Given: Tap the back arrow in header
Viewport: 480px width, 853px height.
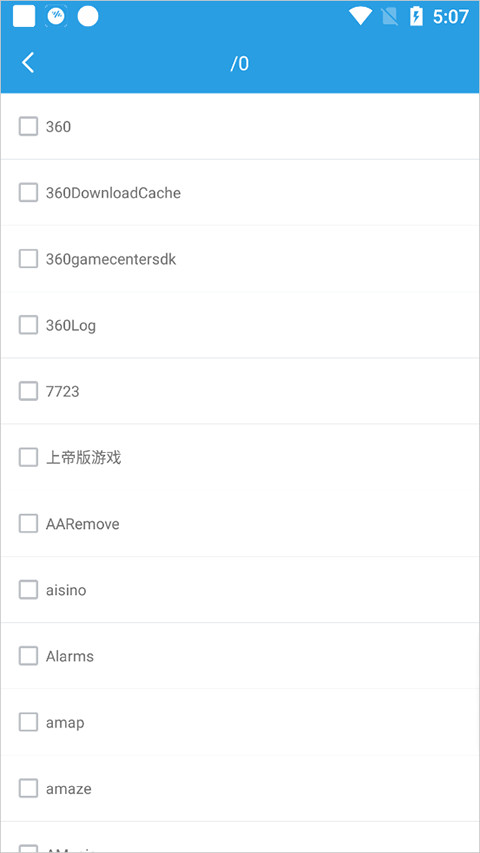Looking at the screenshot, I should tap(28, 63).
